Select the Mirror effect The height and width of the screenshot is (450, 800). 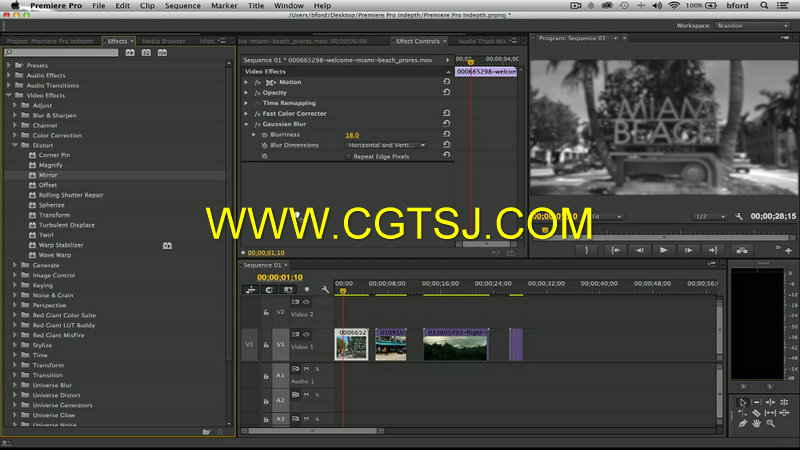coord(48,175)
